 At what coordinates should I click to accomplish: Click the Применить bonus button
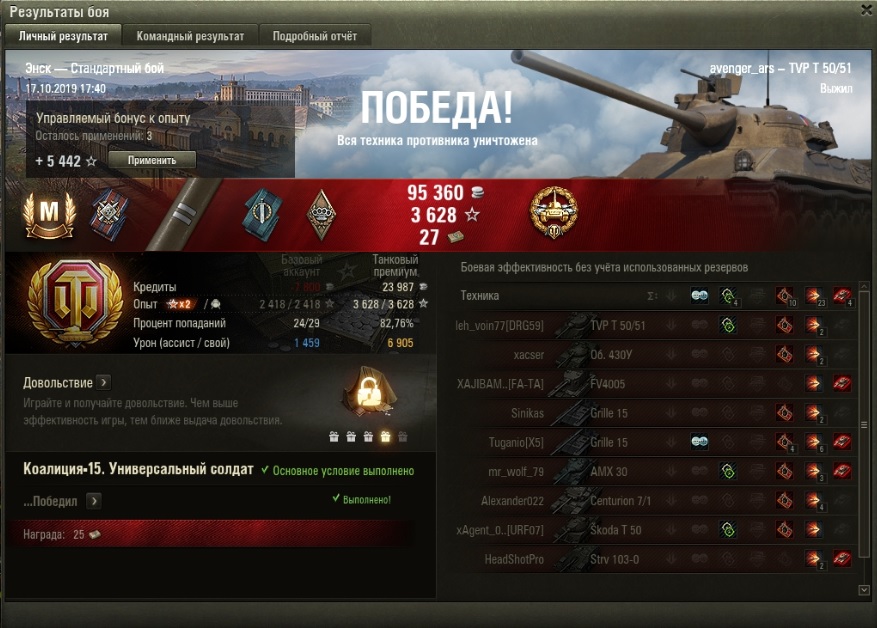coord(152,160)
